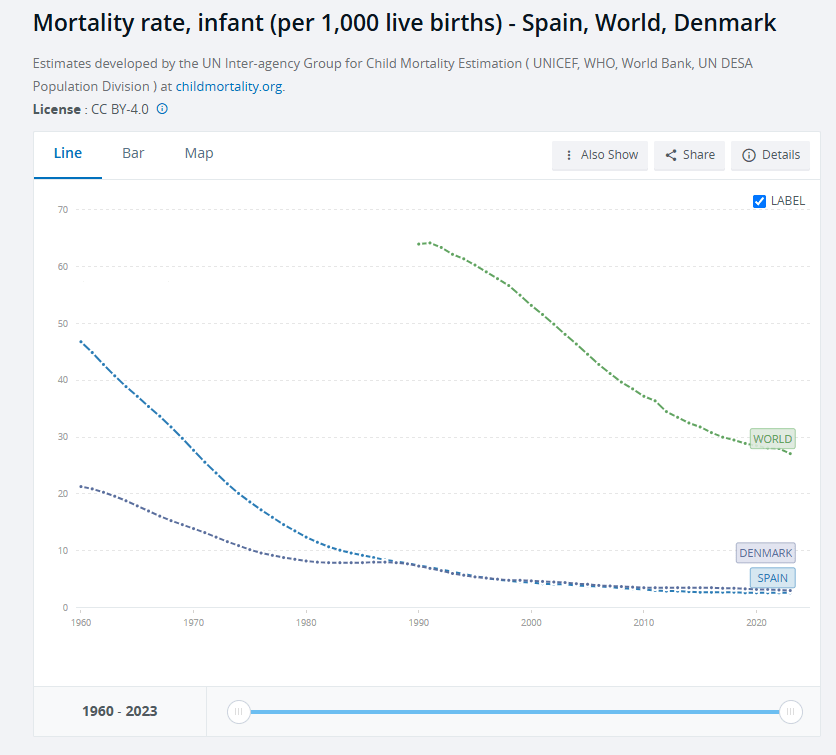Click the license info circle icon
Image resolution: width=836 pixels, height=755 pixels.
[163, 109]
